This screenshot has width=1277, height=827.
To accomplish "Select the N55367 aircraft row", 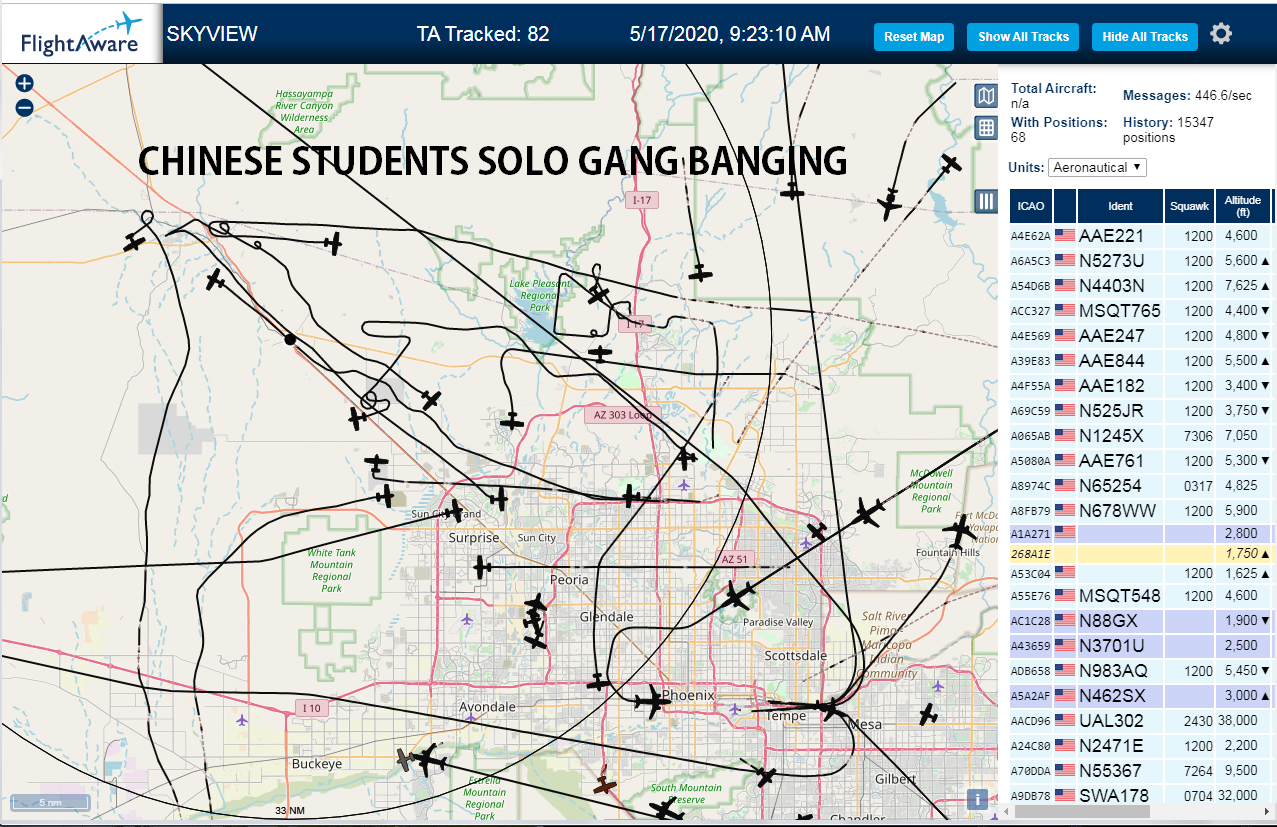I will (x=1141, y=771).
